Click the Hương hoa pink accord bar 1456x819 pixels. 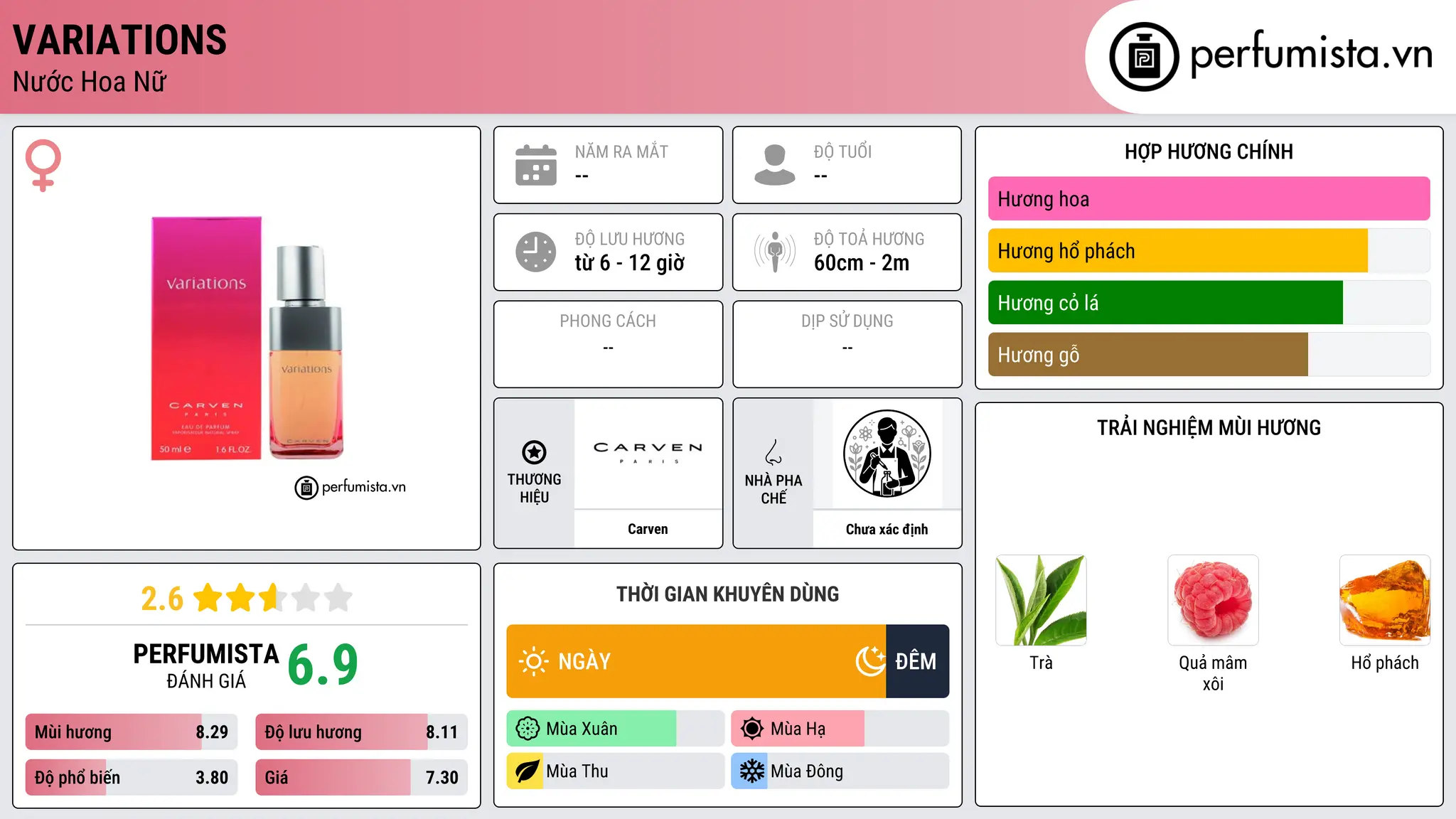(x=1209, y=199)
